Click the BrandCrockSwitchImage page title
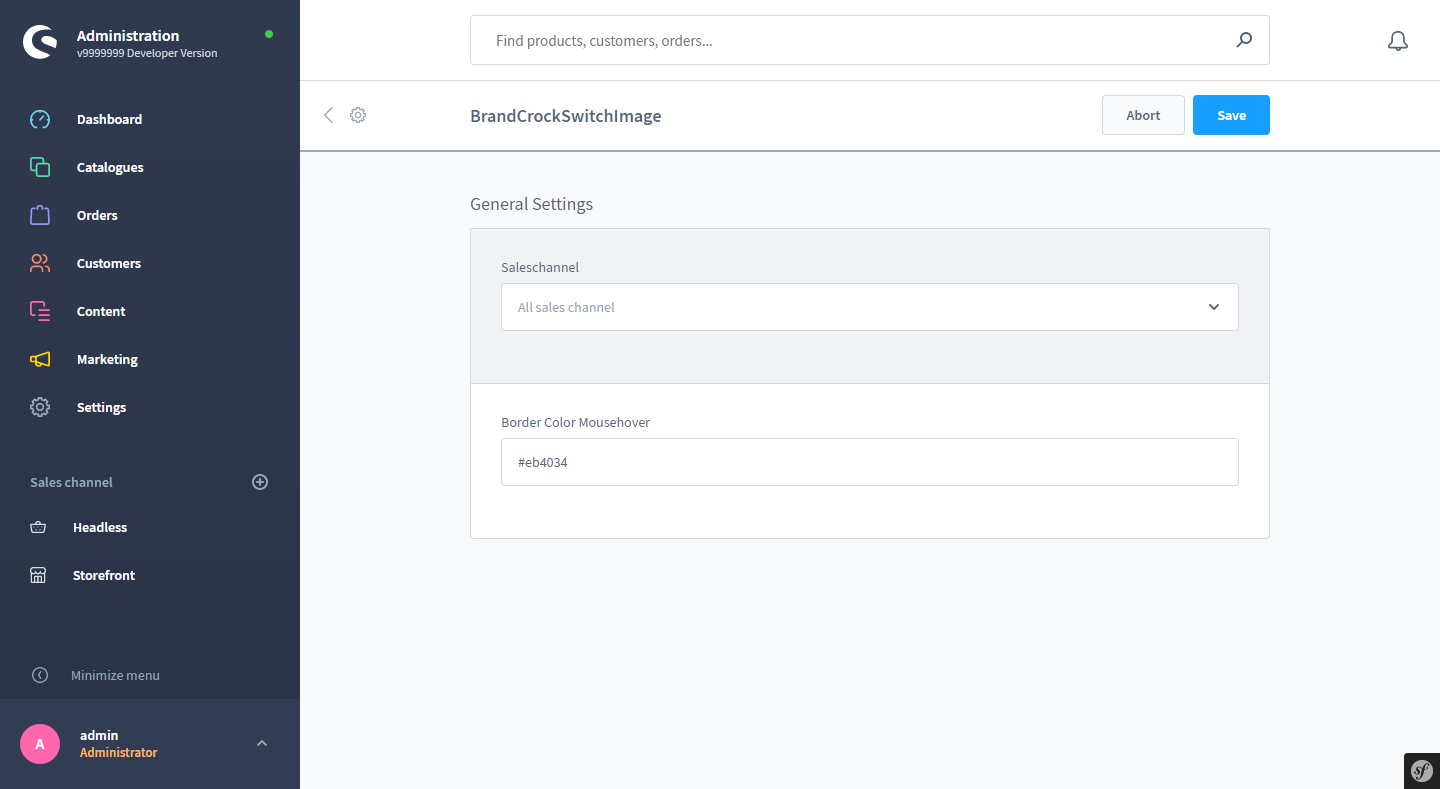Screen dimensions: 1440x789 566,116
